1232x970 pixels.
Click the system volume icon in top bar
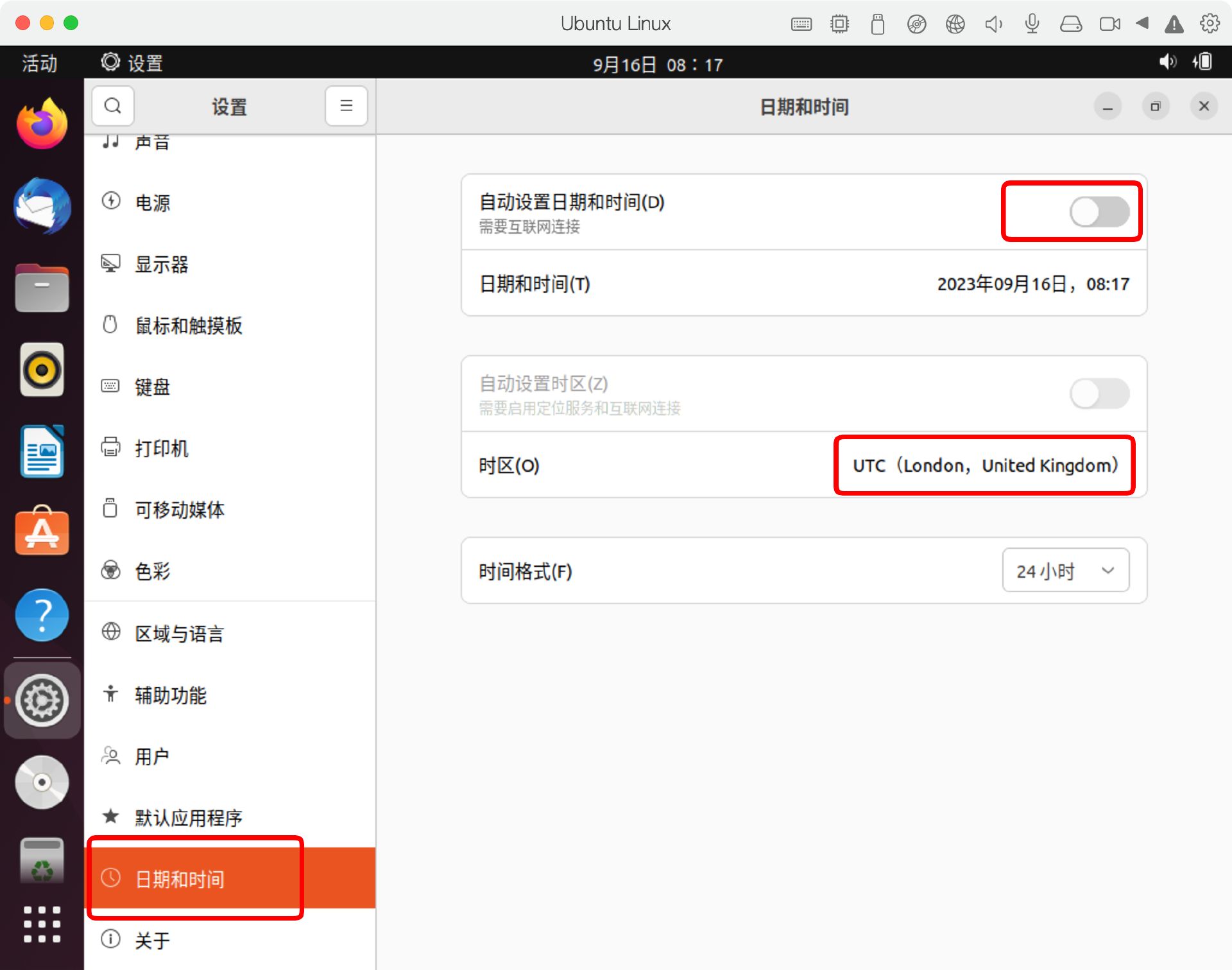pyautogui.click(x=1167, y=62)
